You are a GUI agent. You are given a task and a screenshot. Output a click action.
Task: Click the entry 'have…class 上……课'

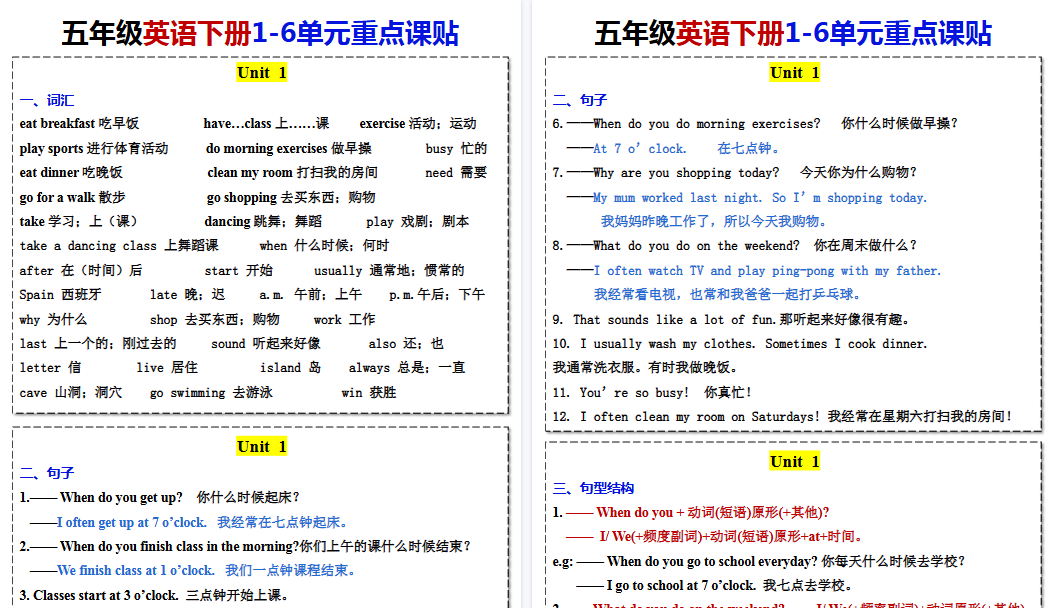tap(267, 124)
